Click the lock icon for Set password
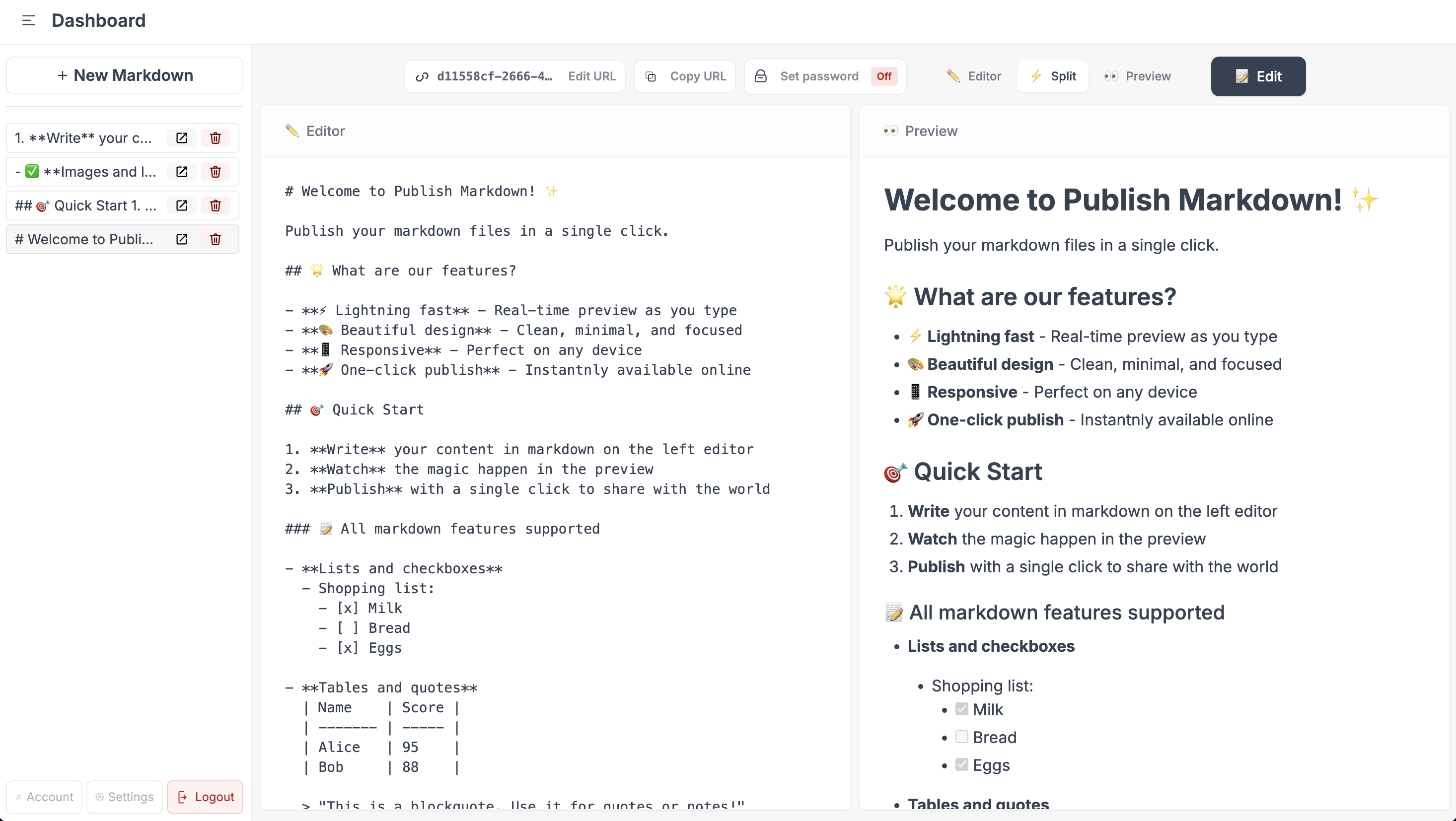This screenshot has height=821, width=1456. click(761, 76)
